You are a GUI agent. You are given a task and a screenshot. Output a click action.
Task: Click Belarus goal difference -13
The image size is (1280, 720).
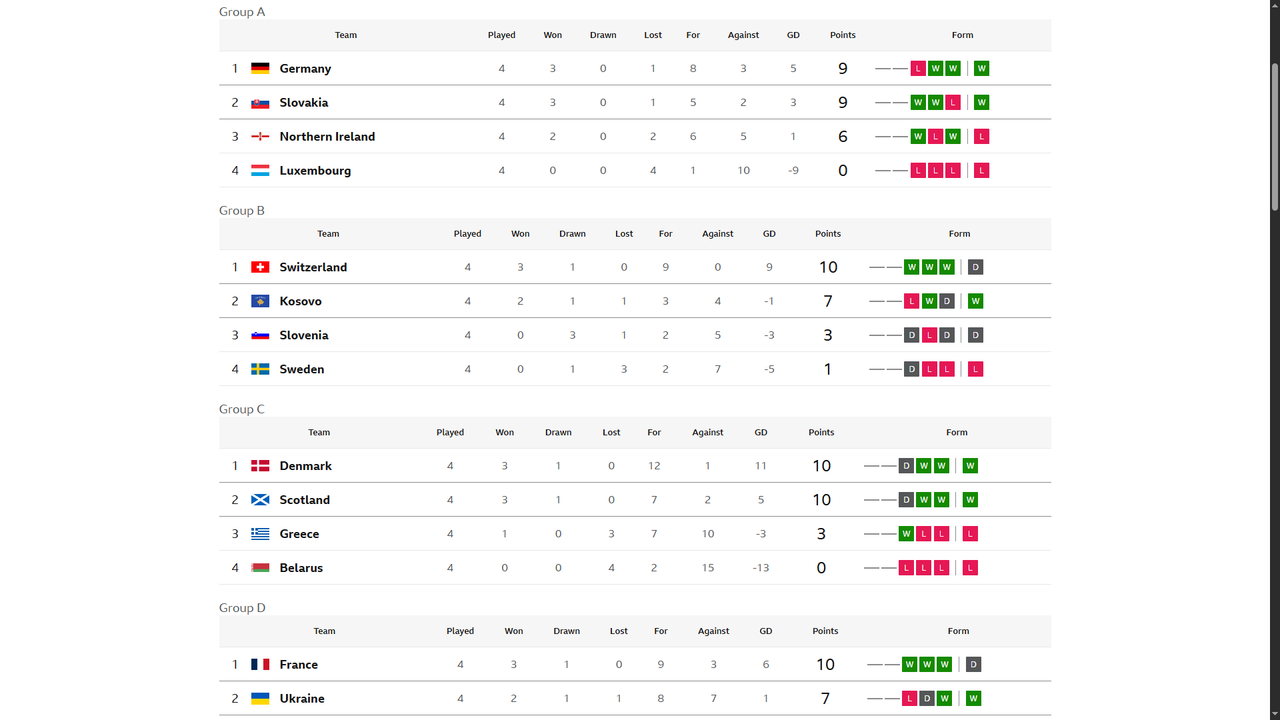(x=761, y=568)
